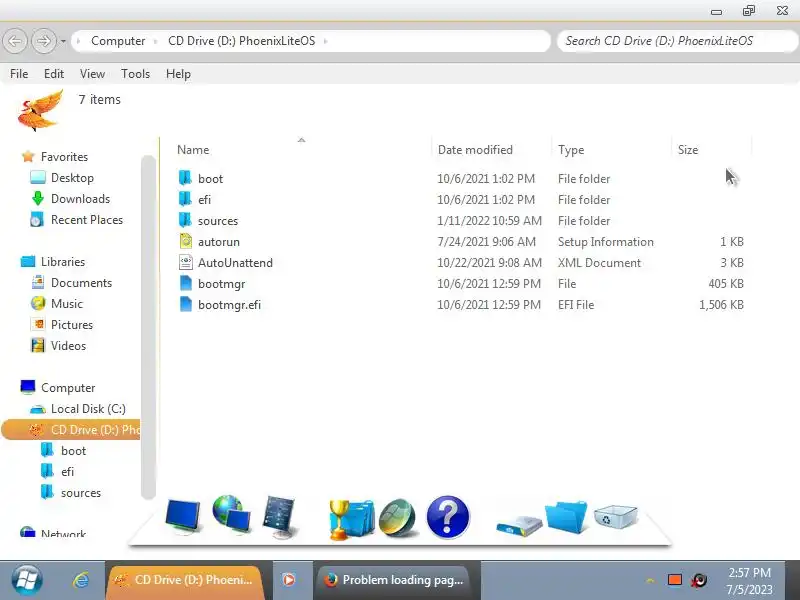The height and width of the screenshot is (600, 800).
Task: Launch Internet Explorer from taskbar
Action: coord(81,580)
